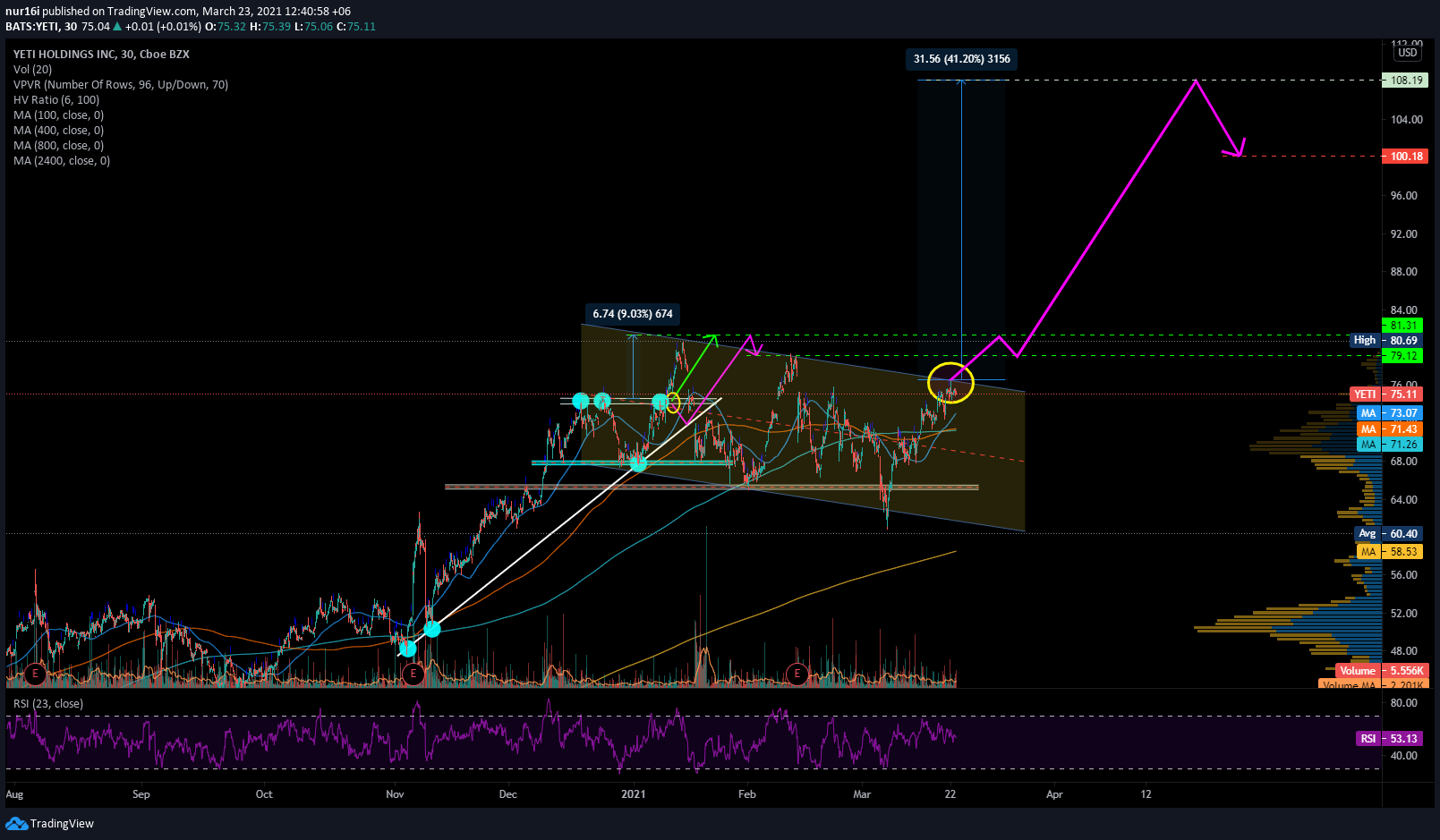Image resolution: width=1440 pixels, height=840 pixels.
Task: Click the 31.56 (41.20%) measurement label
Action: coord(962,59)
